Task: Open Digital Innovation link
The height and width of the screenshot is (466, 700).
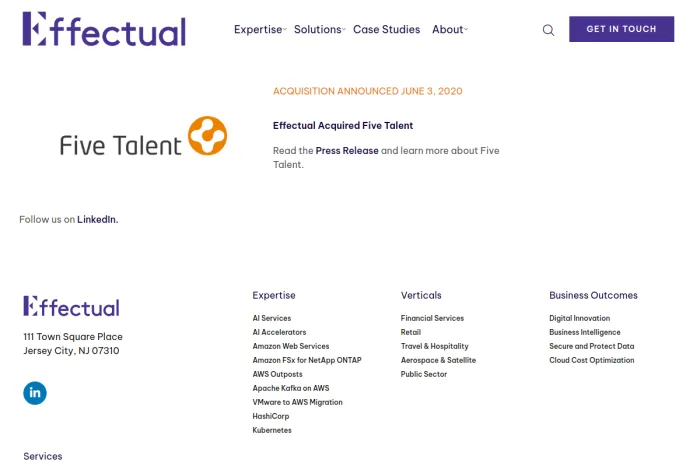Action: 580,318
